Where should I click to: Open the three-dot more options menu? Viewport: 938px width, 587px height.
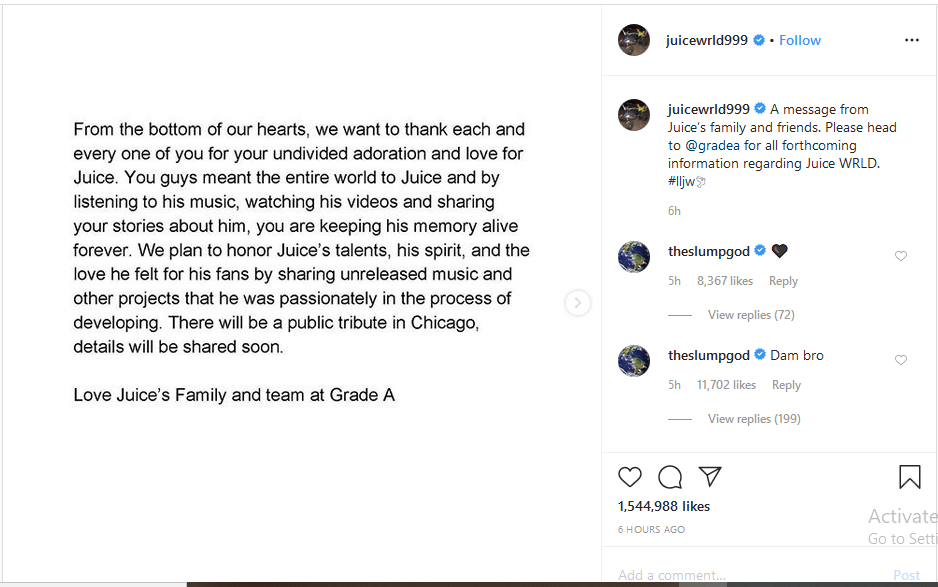(x=911, y=40)
